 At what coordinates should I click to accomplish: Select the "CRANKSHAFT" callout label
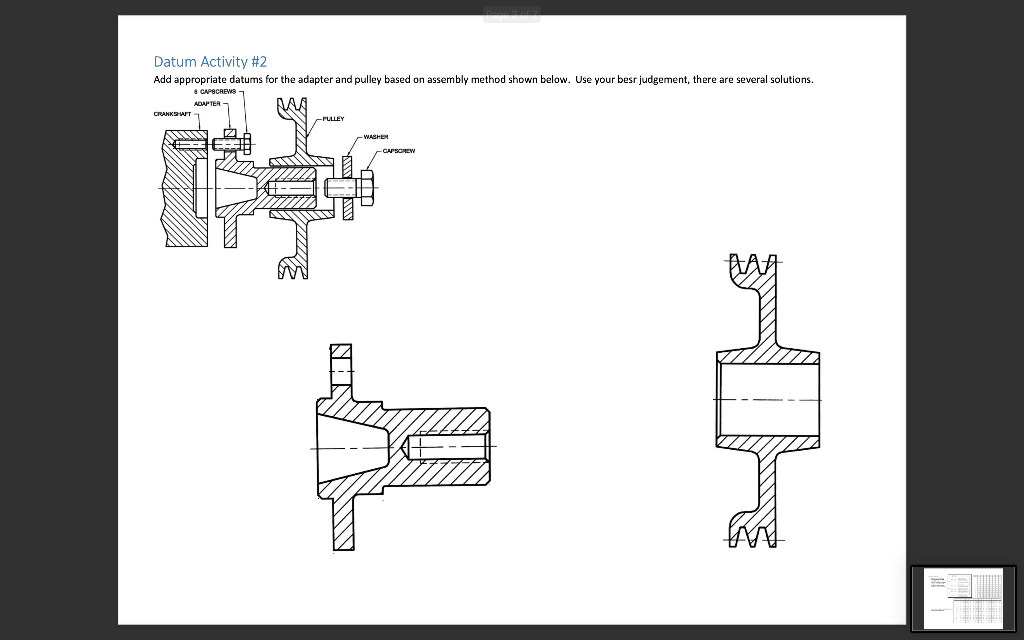click(172, 114)
